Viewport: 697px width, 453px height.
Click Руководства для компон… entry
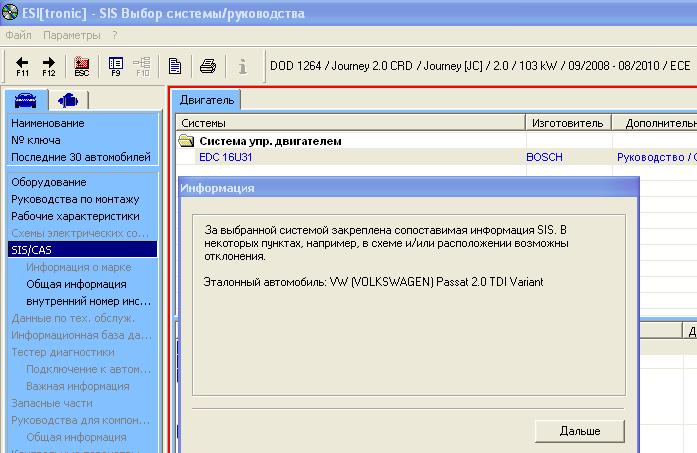click(80, 420)
